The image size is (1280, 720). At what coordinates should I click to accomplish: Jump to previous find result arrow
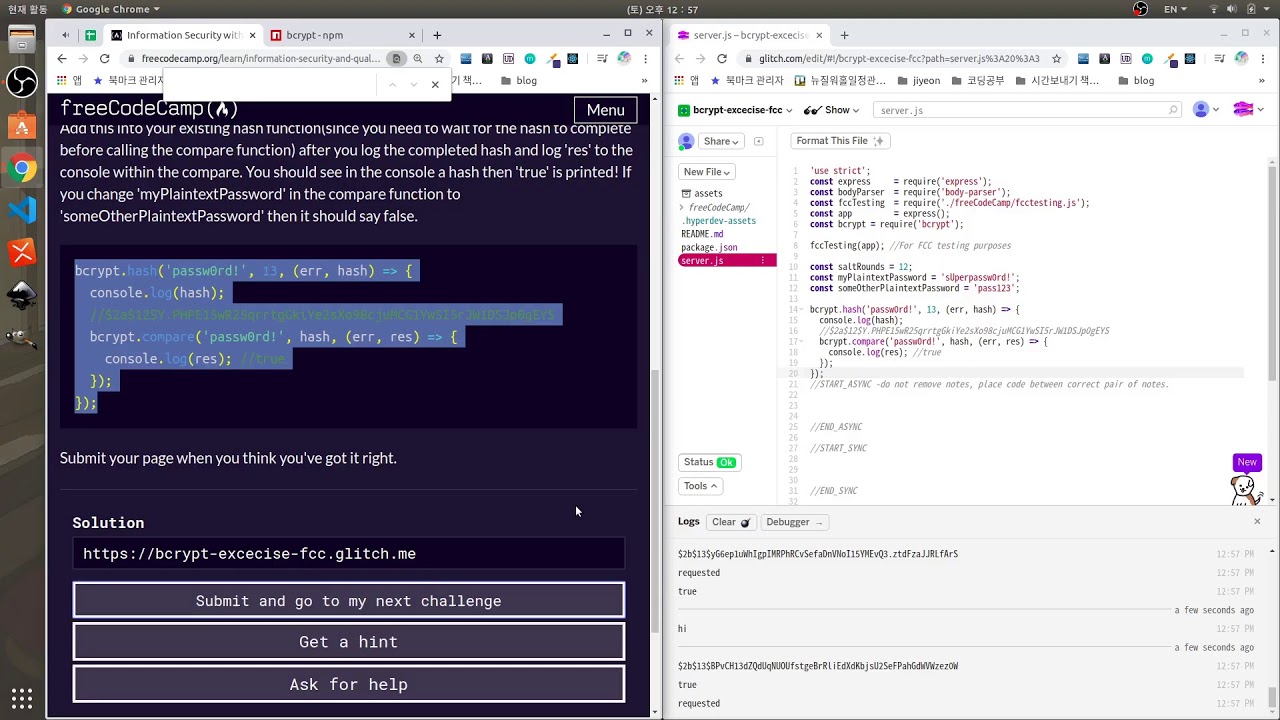tap(392, 85)
